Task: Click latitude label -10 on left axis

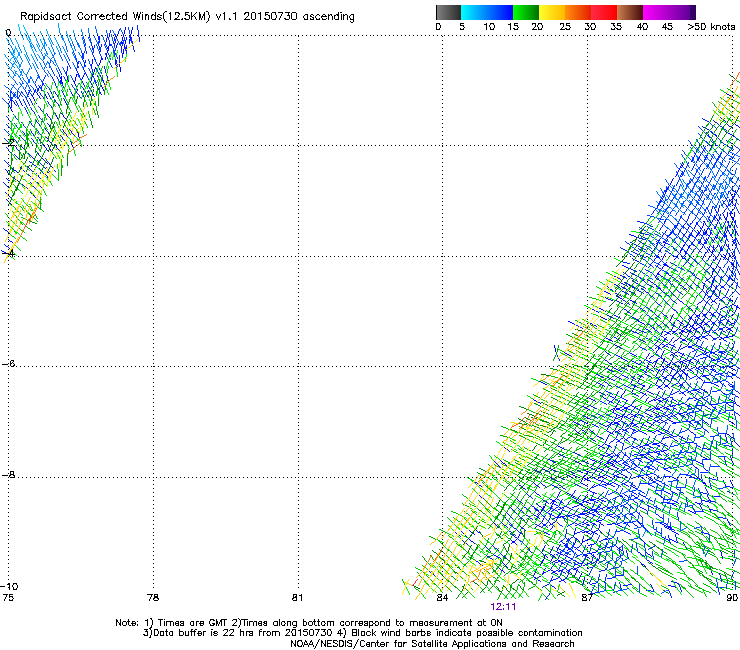Action: click(9, 586)
